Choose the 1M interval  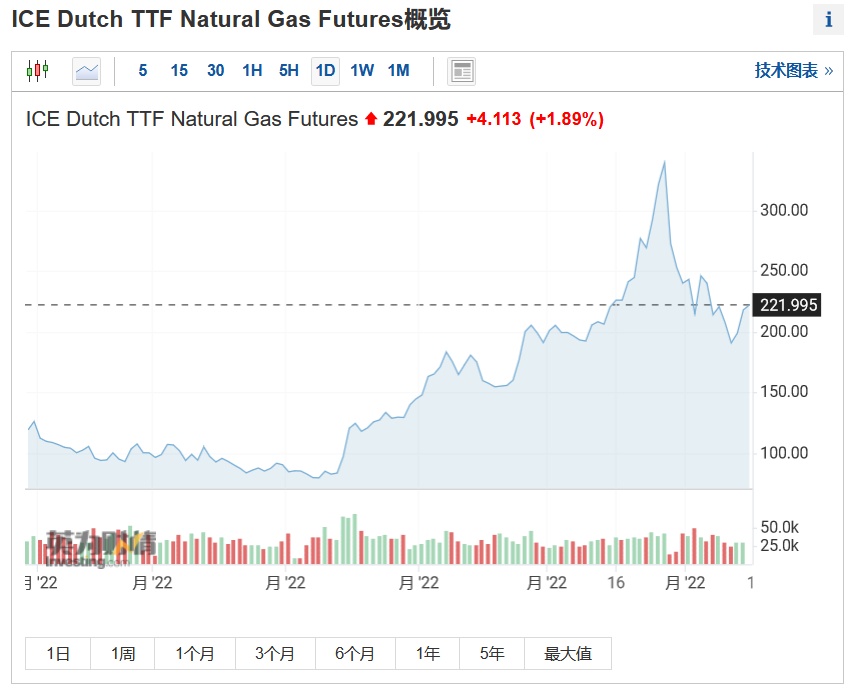point(398,71)
